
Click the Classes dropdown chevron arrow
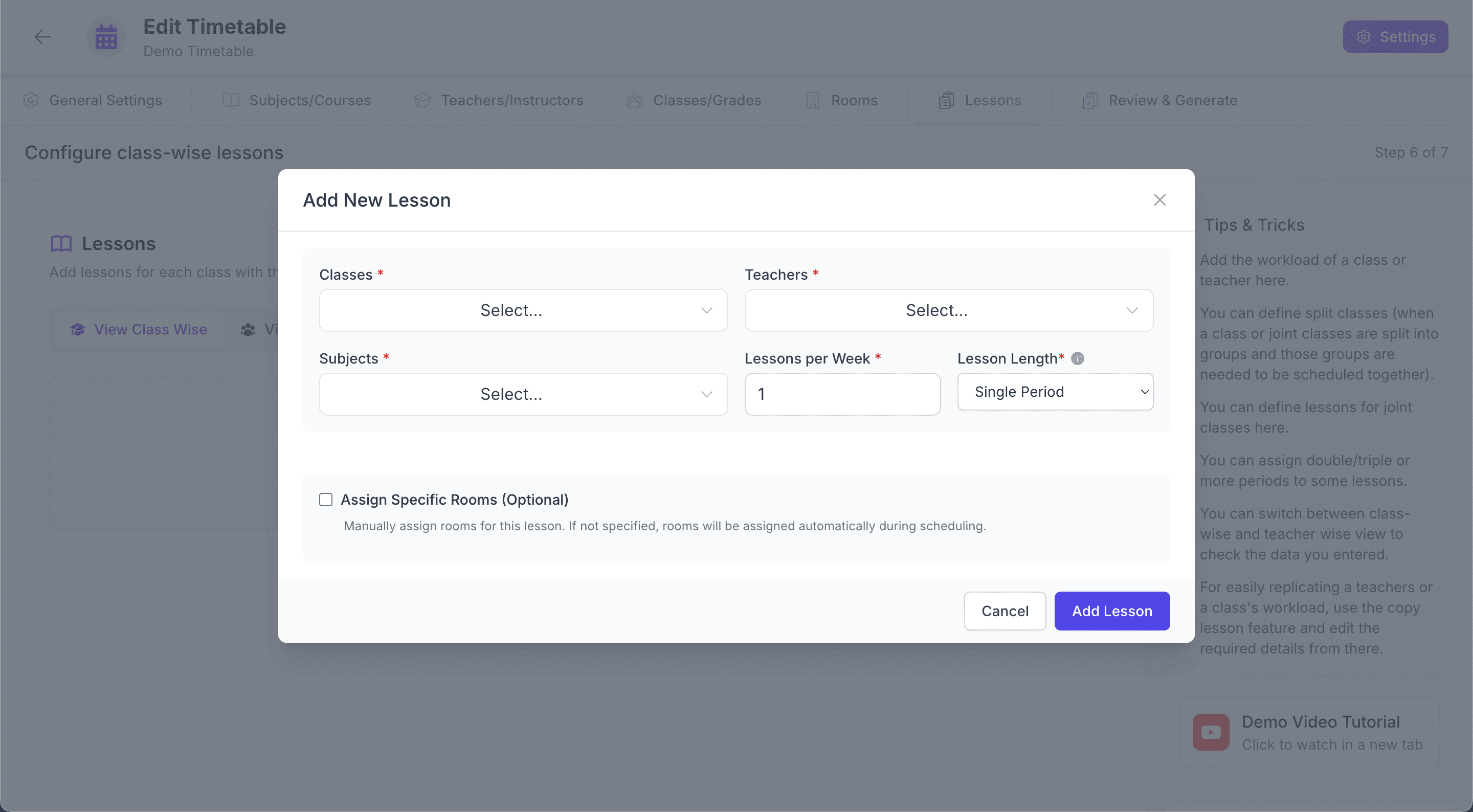click(x=707, y=310)
